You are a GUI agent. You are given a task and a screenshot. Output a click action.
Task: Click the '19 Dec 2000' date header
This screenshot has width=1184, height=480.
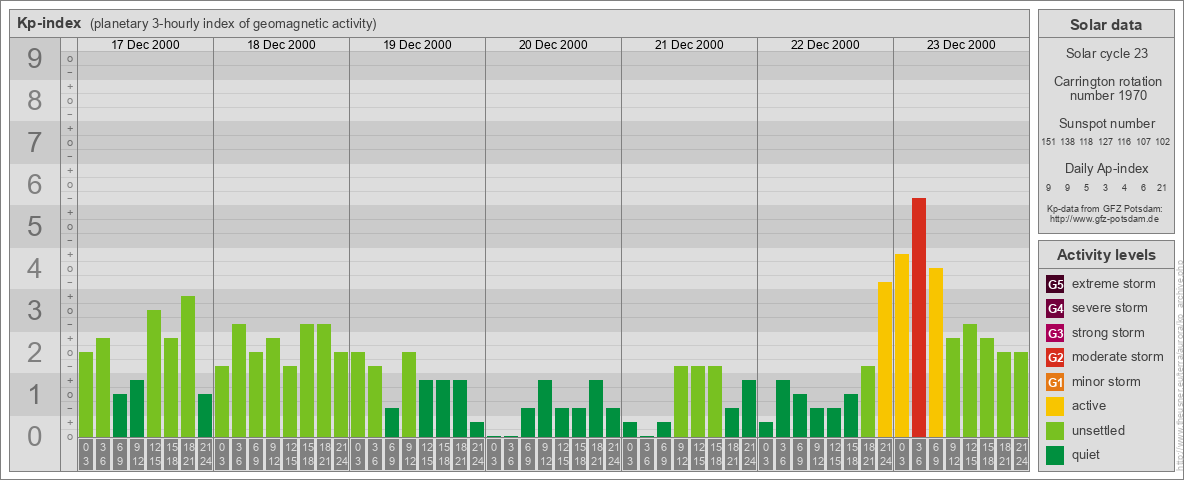(418, 45)
